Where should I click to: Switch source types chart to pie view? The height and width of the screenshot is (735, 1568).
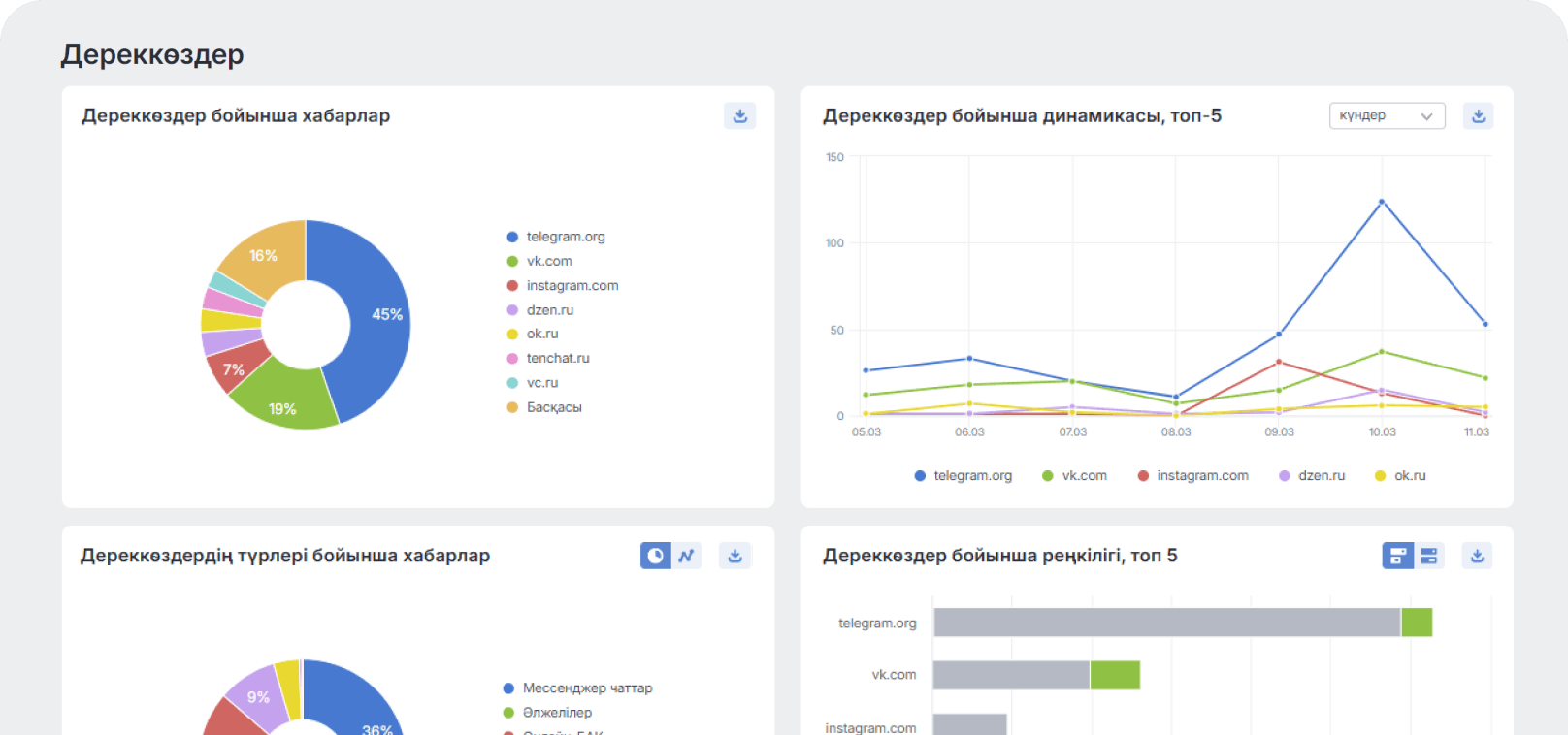[656, 556]
